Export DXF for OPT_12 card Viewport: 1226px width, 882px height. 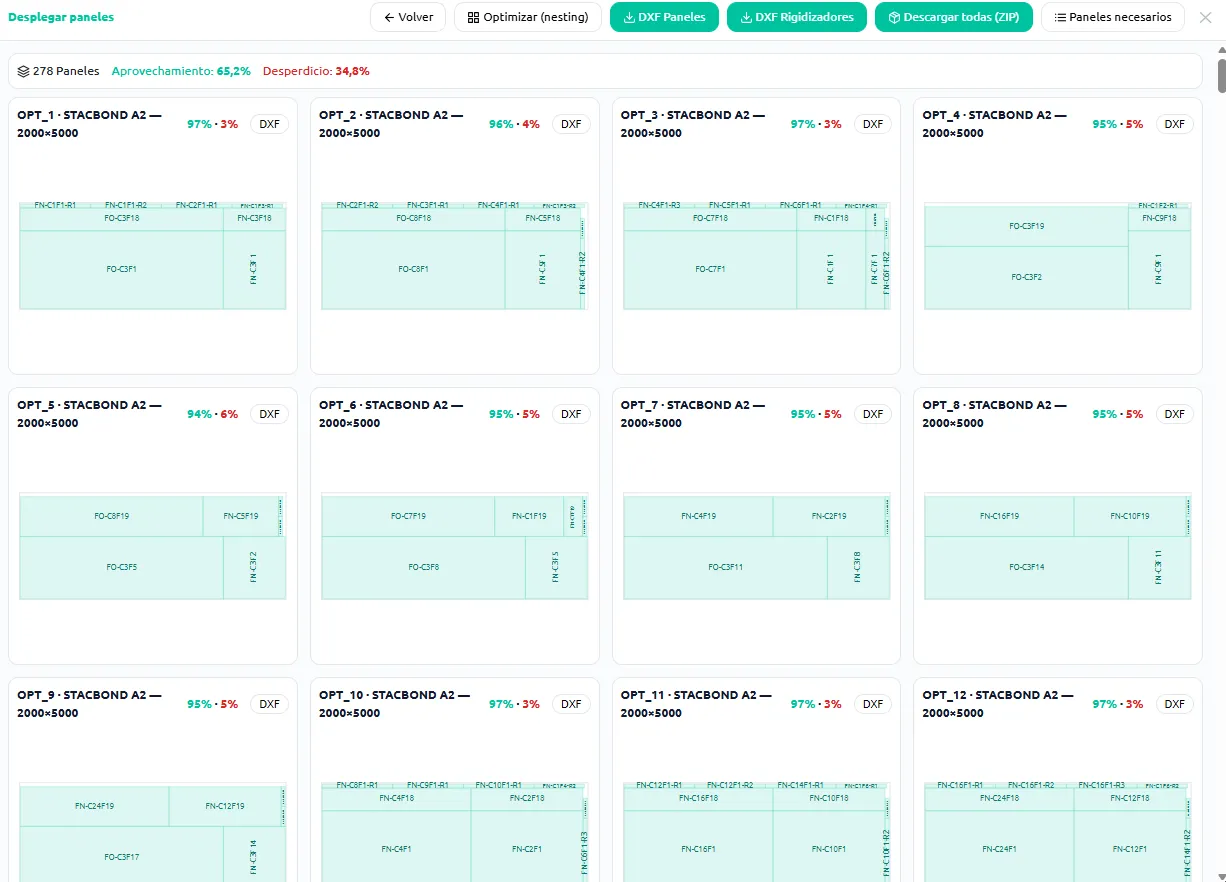1175,704
